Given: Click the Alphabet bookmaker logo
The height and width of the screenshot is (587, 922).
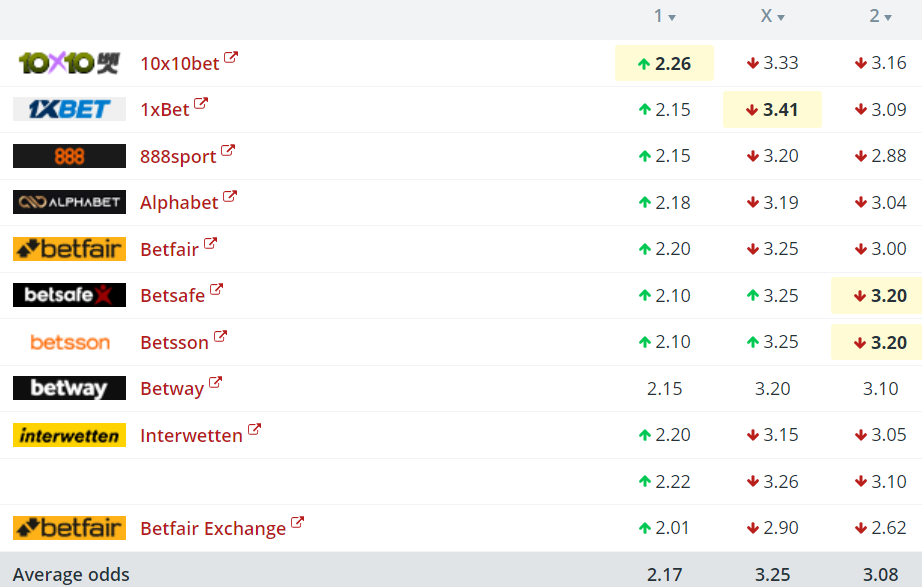Looking at the screenshot, I should point(69,202).
